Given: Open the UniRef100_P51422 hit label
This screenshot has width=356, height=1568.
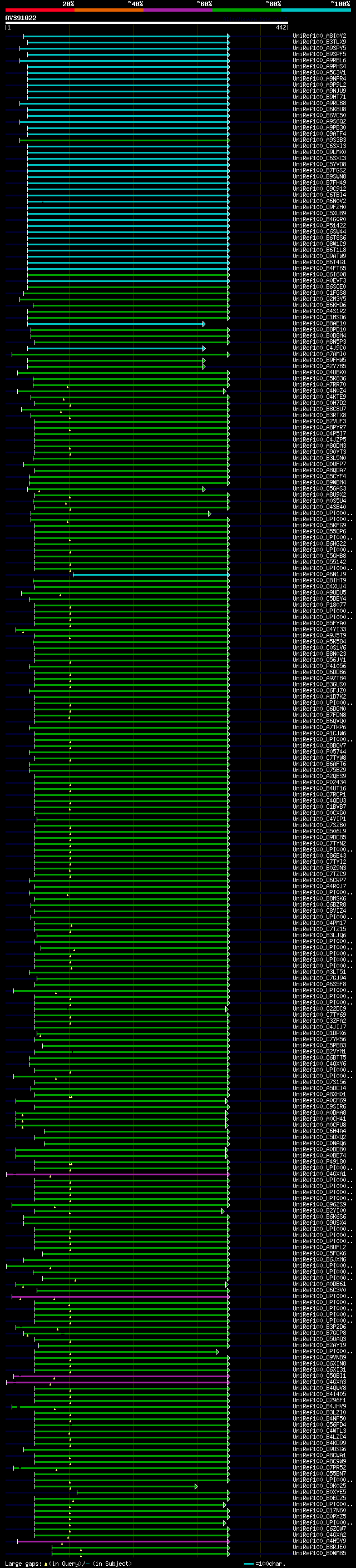Looking at the screenshot, I should click(x=319, y=225).
